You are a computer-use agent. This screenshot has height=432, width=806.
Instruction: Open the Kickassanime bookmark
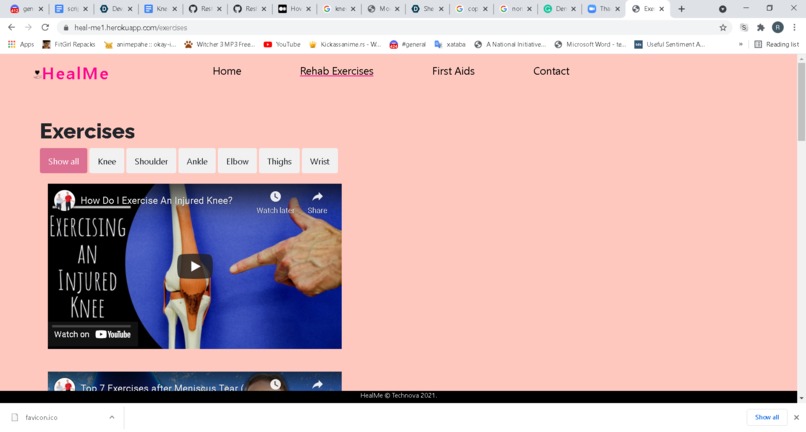point(345,45)
